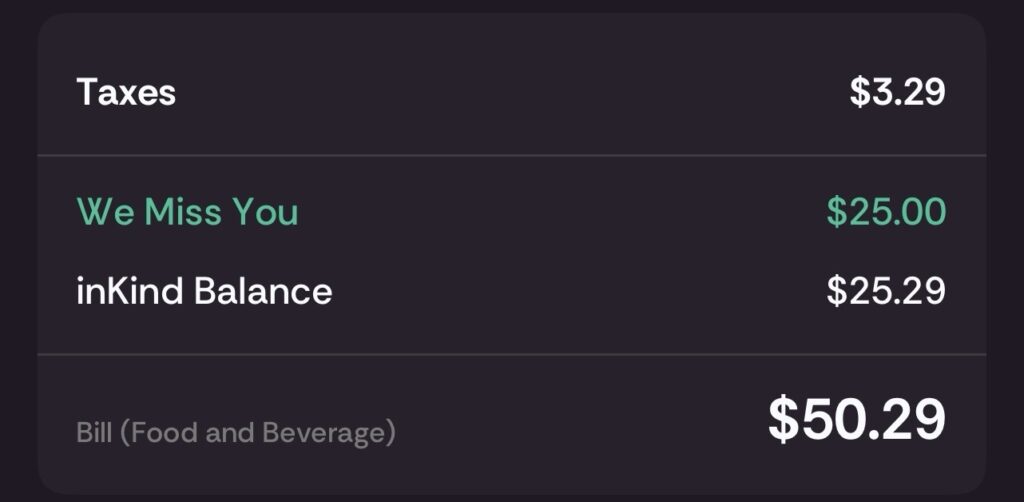Click the Bill (Food and Beverage) label
This screenshot has width=1024, height=502.
pos(236,433)
